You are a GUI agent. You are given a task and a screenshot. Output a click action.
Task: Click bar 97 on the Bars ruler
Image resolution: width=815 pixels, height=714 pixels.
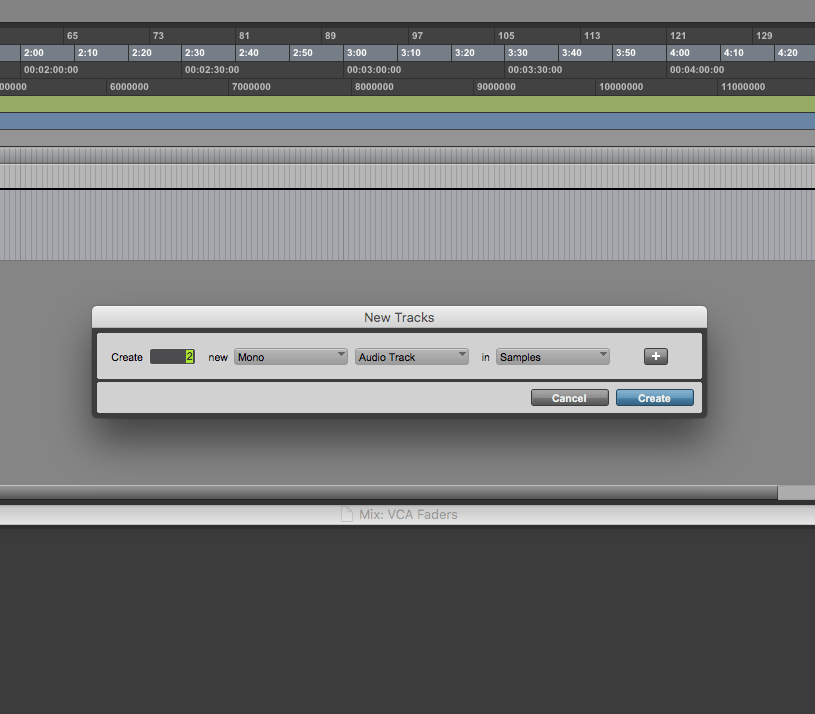pyautogui.click(x=417, y=36)
